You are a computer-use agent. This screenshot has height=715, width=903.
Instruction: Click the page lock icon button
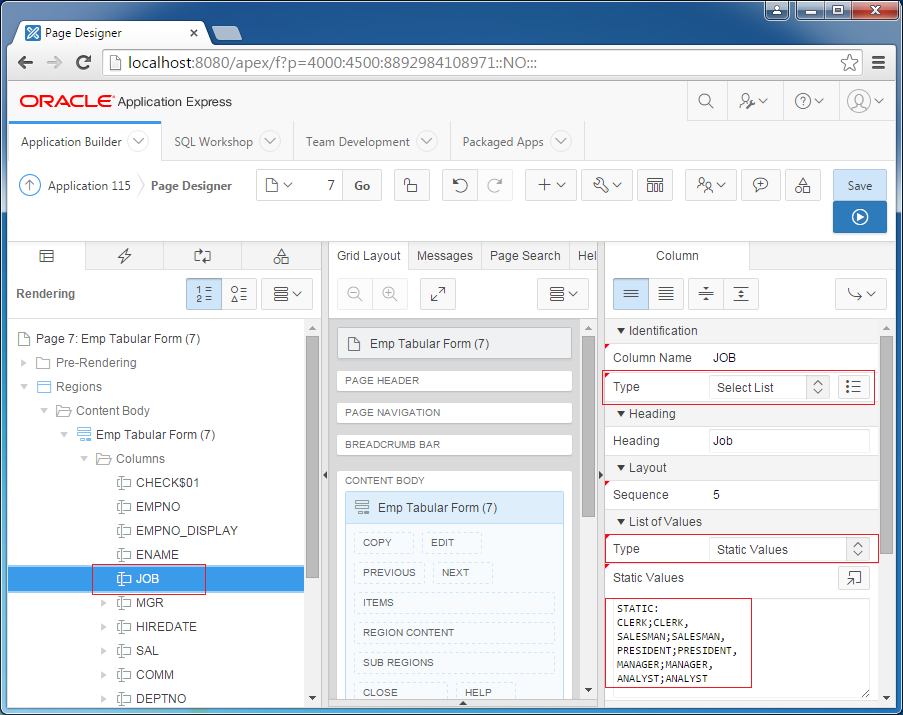click(x=411, y=185)
